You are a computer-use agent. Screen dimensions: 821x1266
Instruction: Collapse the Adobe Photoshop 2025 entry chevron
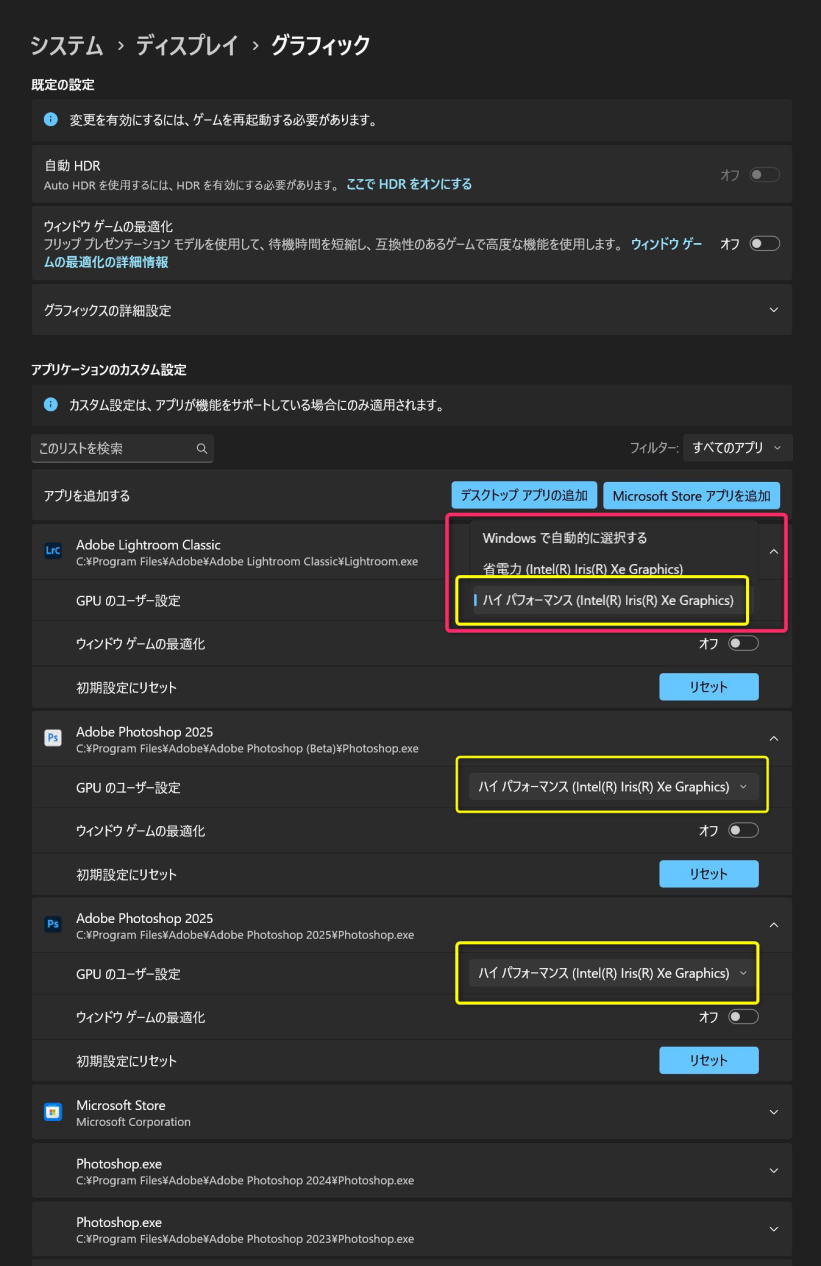pyautogui.click(x=773, y=925)
